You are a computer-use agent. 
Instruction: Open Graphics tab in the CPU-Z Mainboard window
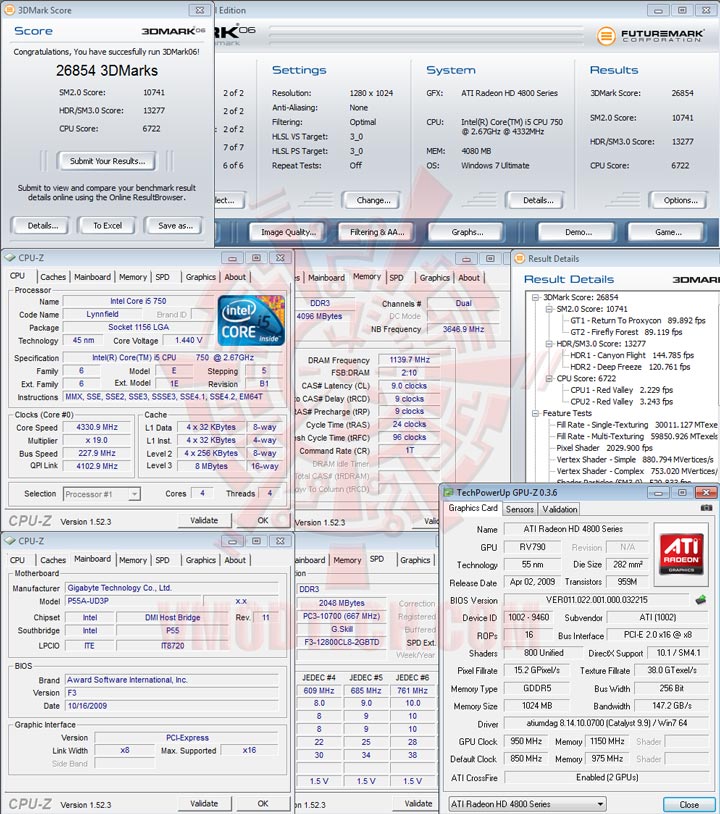[x=200, y=560]
